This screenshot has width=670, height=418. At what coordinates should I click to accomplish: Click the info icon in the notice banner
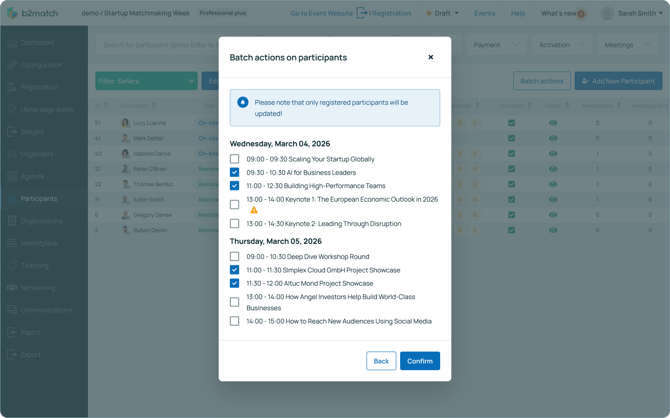243,102
